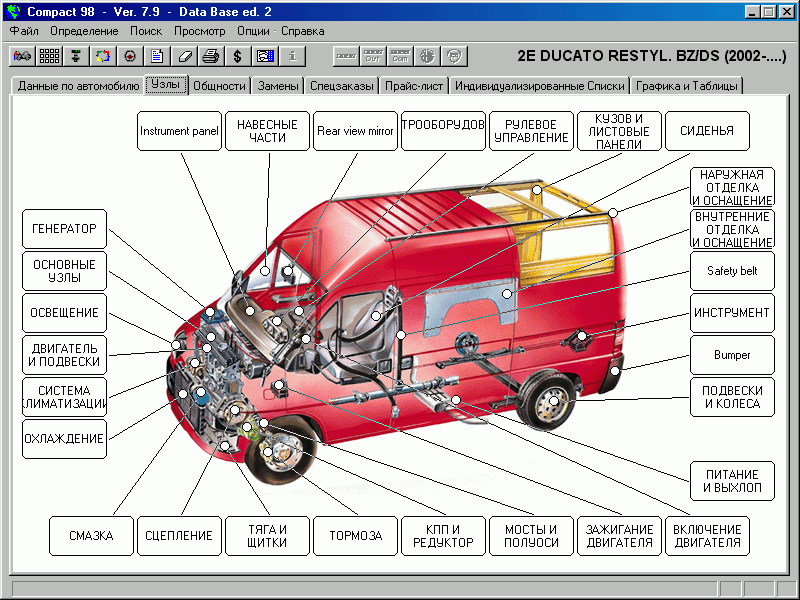Click the grayed 'Out' chassis toolbar icon

373,56
